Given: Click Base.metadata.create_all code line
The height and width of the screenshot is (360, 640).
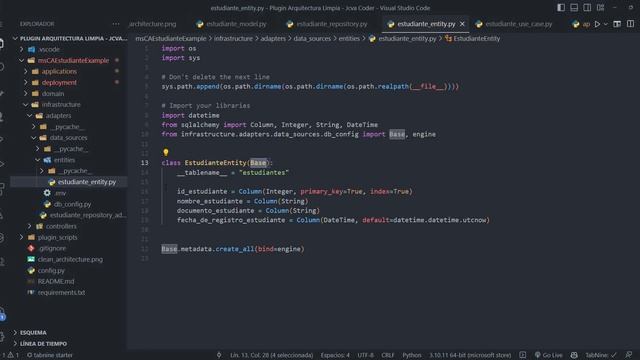Looking at the screenshot, I should click(x=233, y=249).
